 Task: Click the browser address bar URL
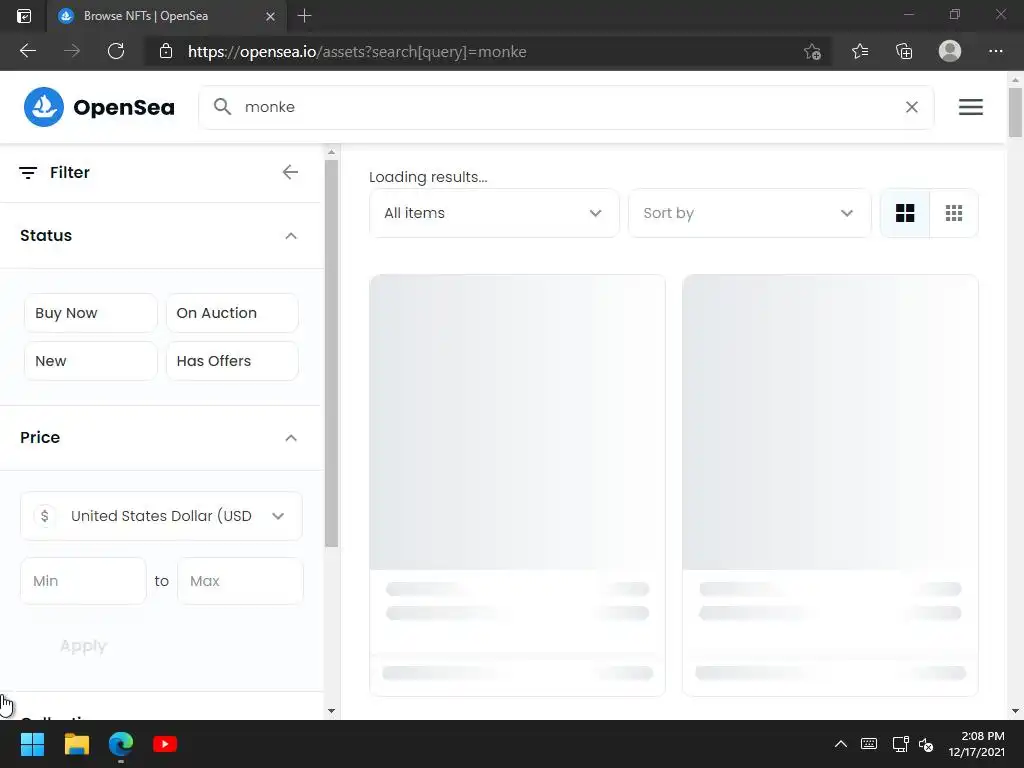[x=357, y=52]
